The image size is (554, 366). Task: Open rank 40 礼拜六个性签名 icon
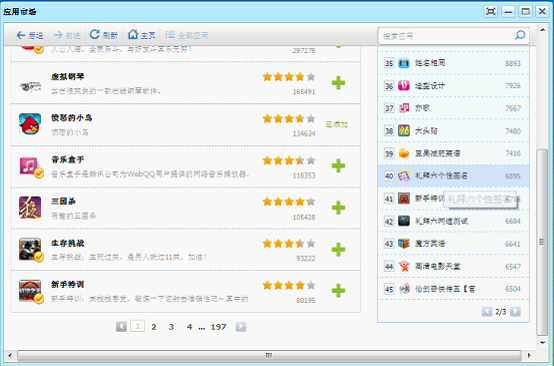tap(404, 176)
